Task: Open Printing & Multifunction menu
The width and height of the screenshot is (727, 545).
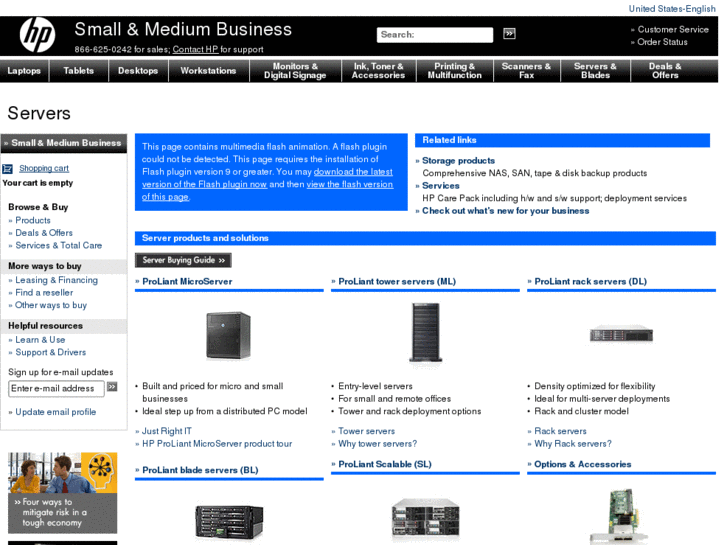Action: (454, 71)
